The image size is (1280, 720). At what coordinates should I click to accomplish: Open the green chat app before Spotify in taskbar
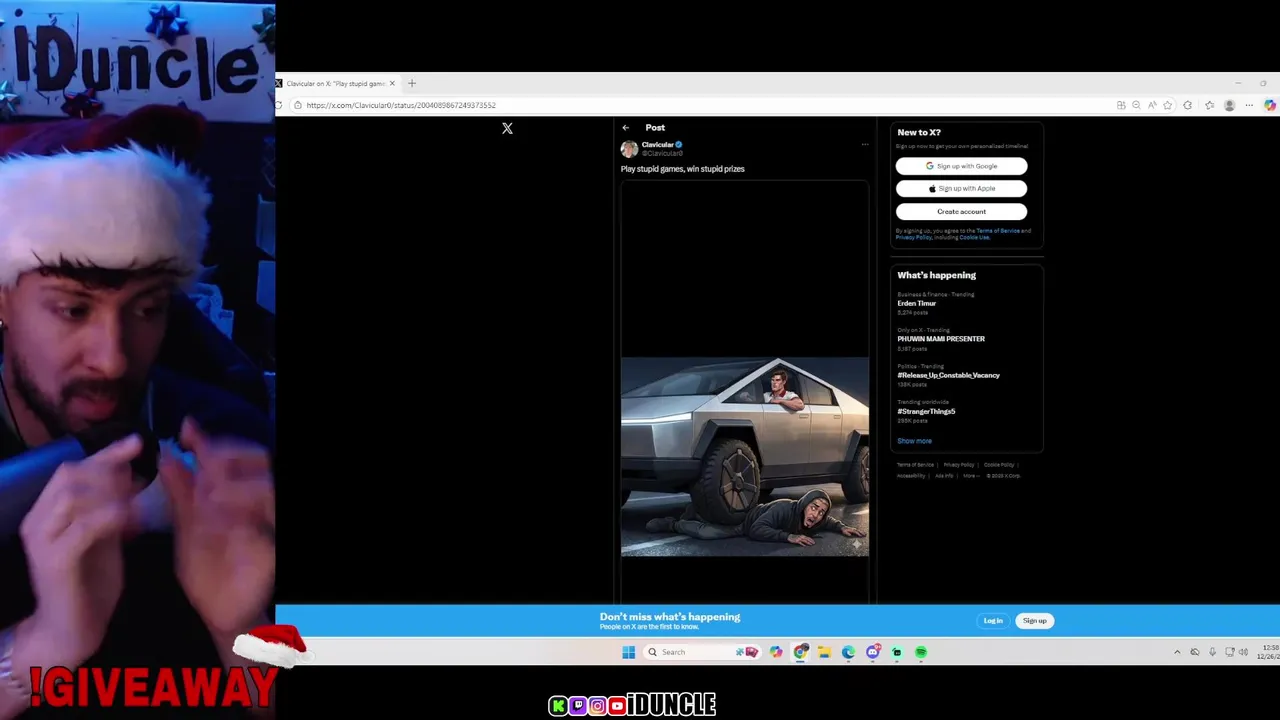(x=897, y=652)
